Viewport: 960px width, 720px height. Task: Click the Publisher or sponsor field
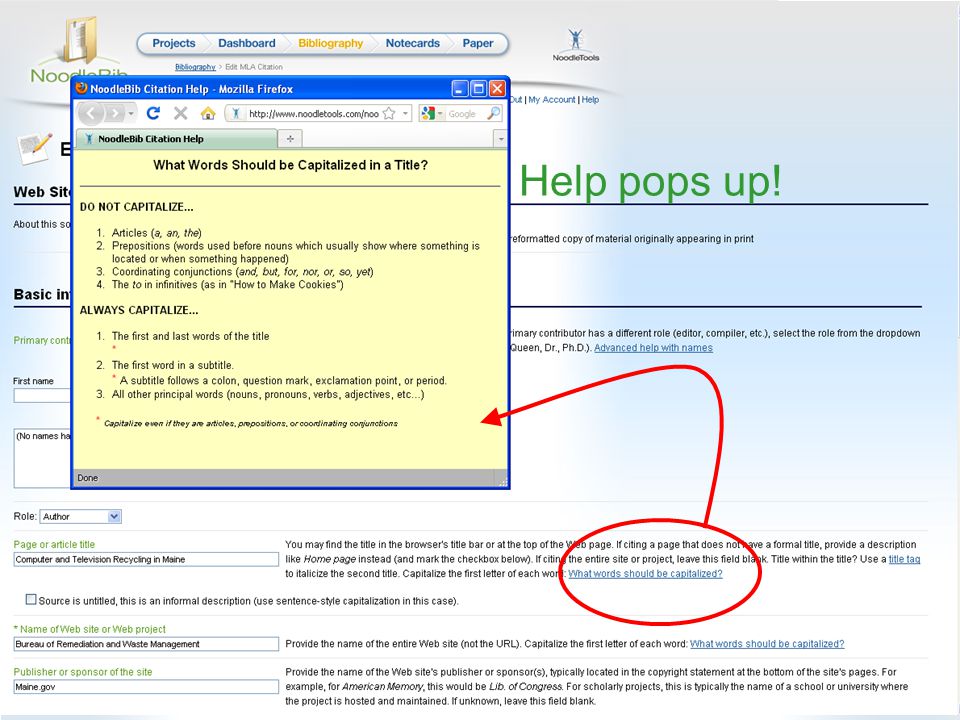click(x=146, y=687)
